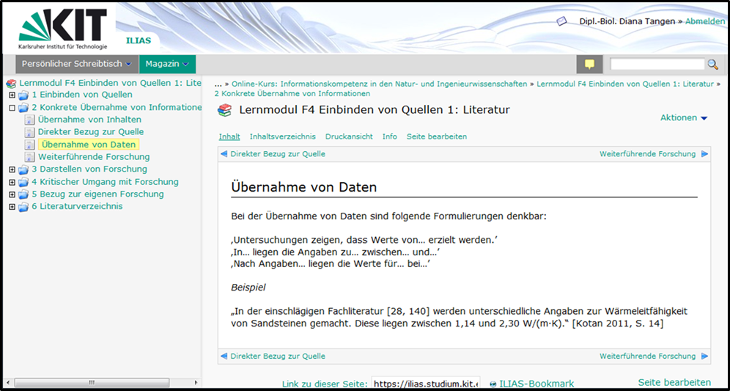Expand the 4 Kritischer Umgang mit Forschung node

click(x=12, y=182)
